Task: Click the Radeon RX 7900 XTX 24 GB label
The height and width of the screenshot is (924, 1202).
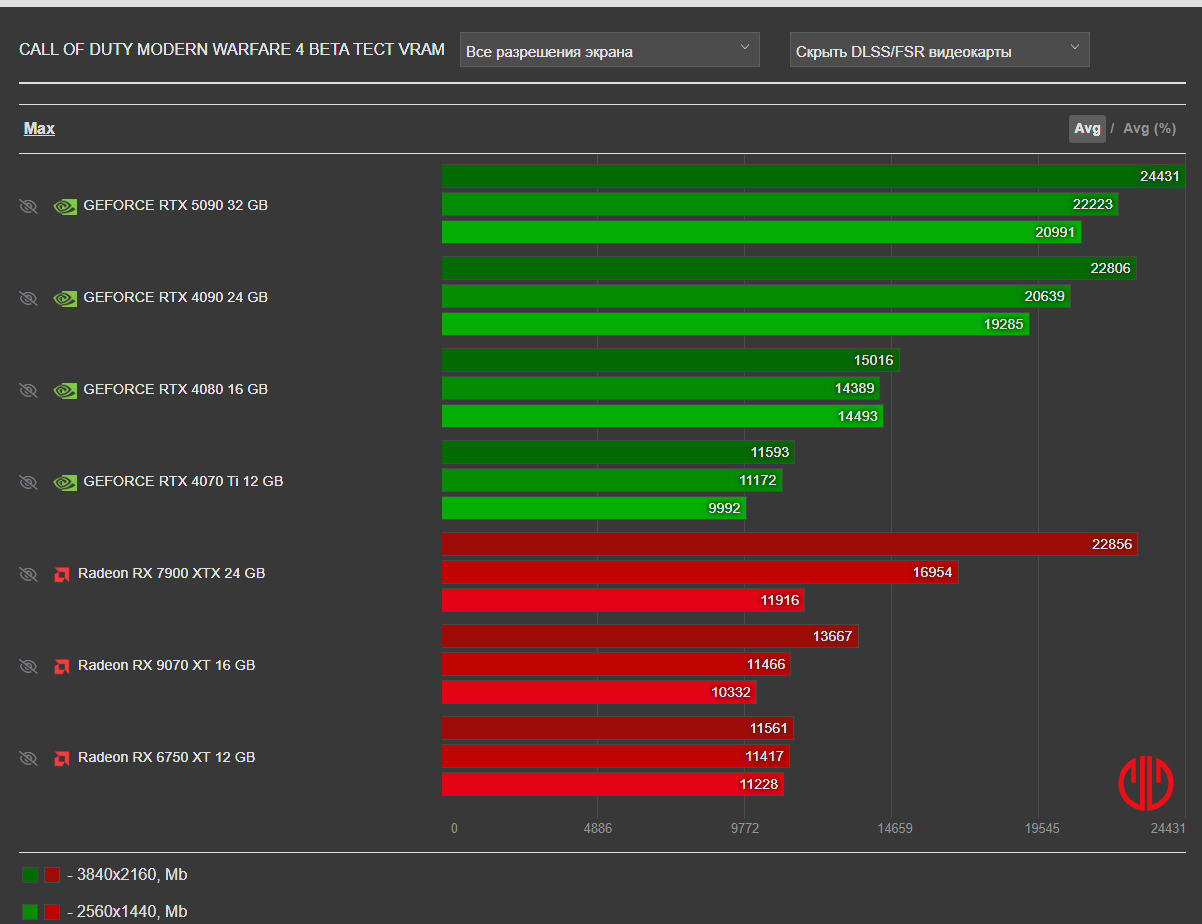Action: (x=172, y=573)
